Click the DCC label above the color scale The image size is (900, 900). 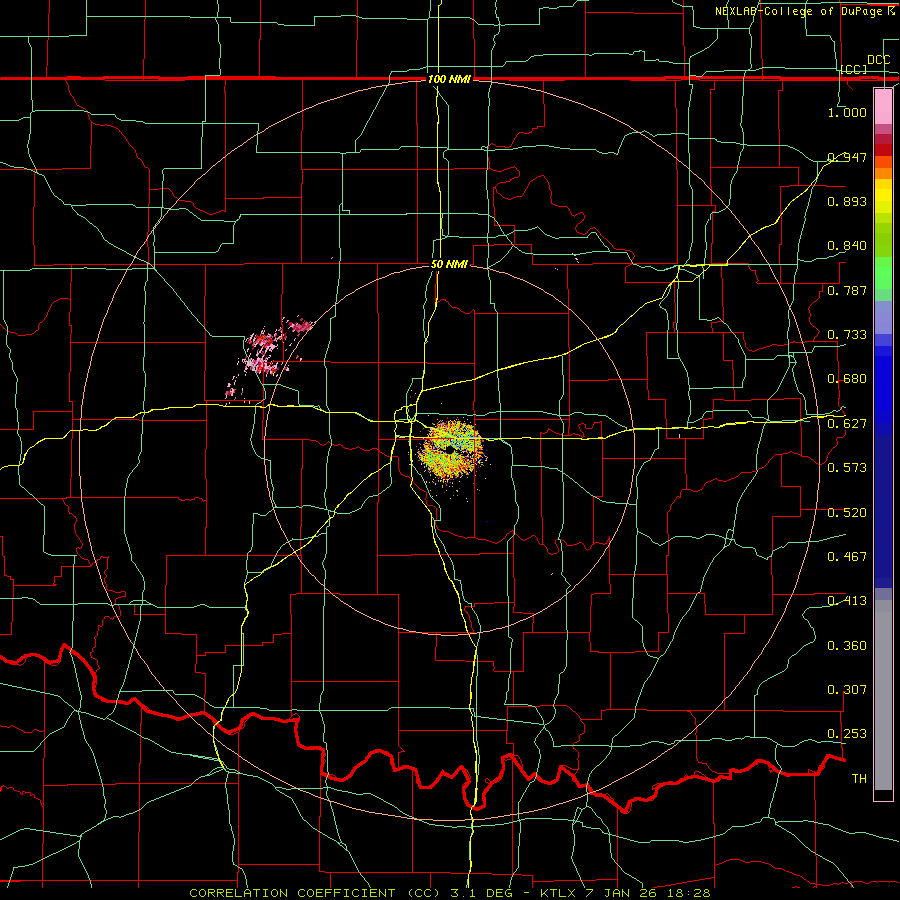[x=878, y=60]
